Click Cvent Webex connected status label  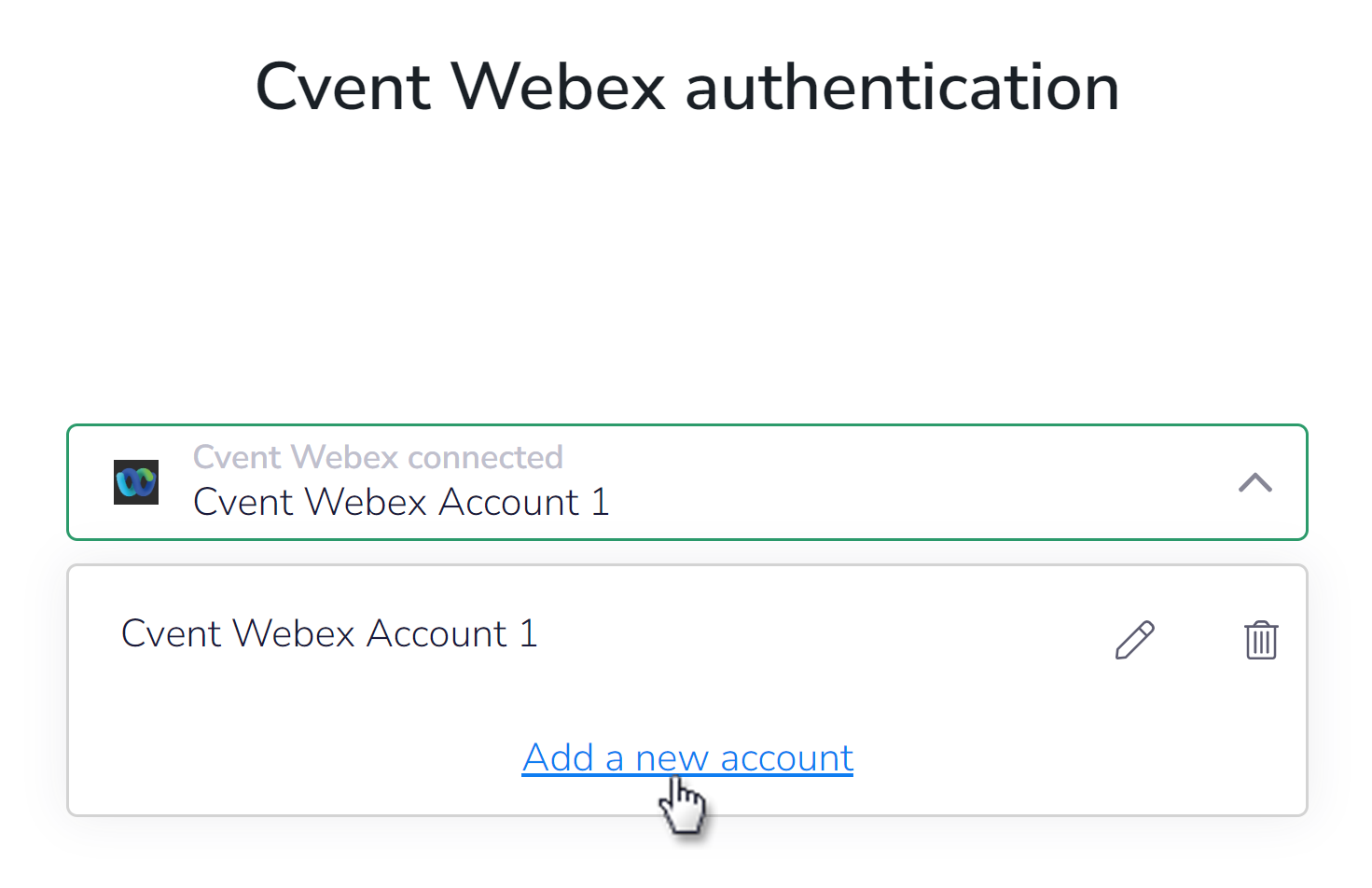(x=379, y=457)
